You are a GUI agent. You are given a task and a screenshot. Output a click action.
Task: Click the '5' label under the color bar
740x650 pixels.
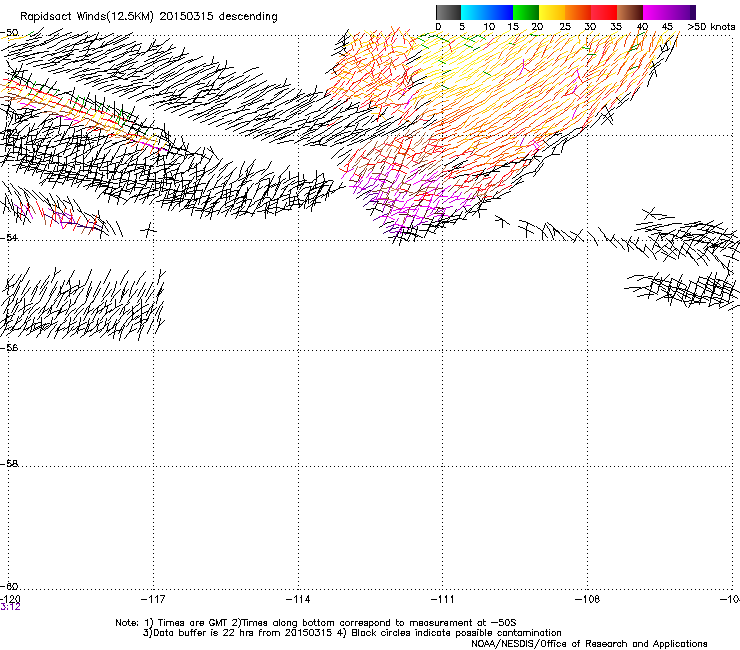[462, 27]
